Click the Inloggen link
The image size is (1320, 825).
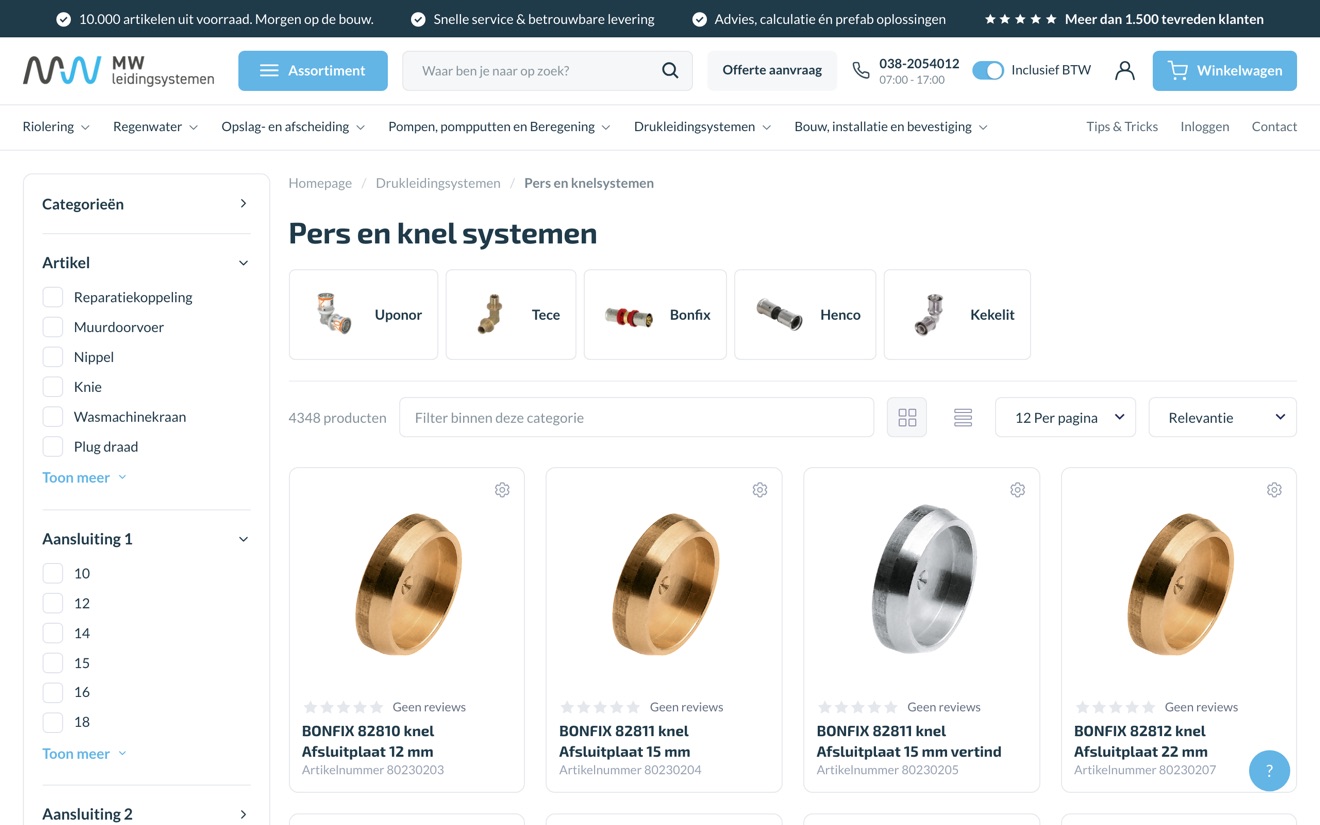[x=1204, y=127]
